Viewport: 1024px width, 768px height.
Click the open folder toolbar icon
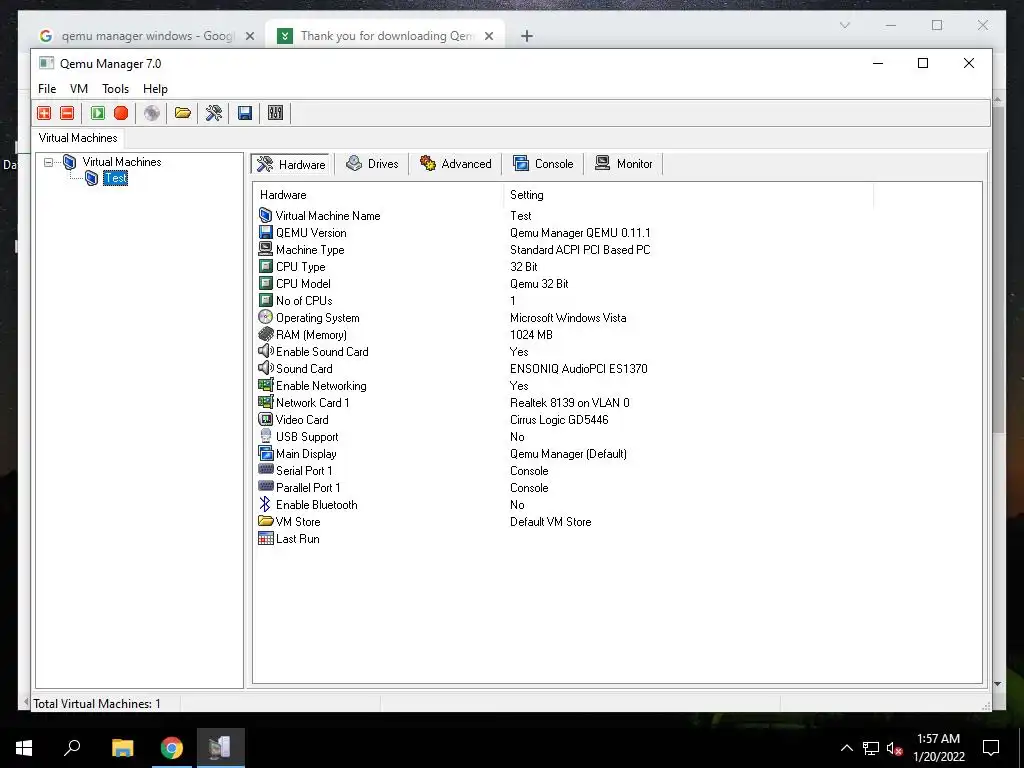click(x=183, y=113)
